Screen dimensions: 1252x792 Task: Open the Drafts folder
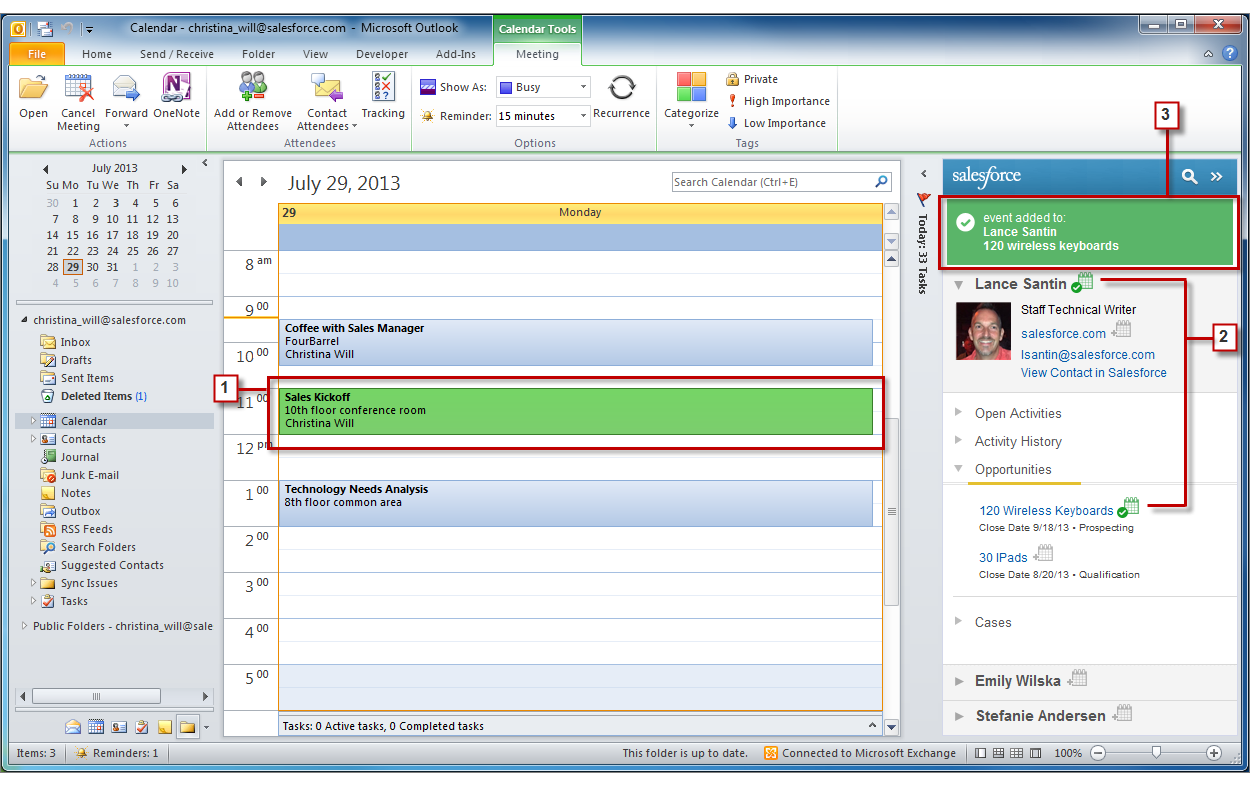(x=76, y=360)
